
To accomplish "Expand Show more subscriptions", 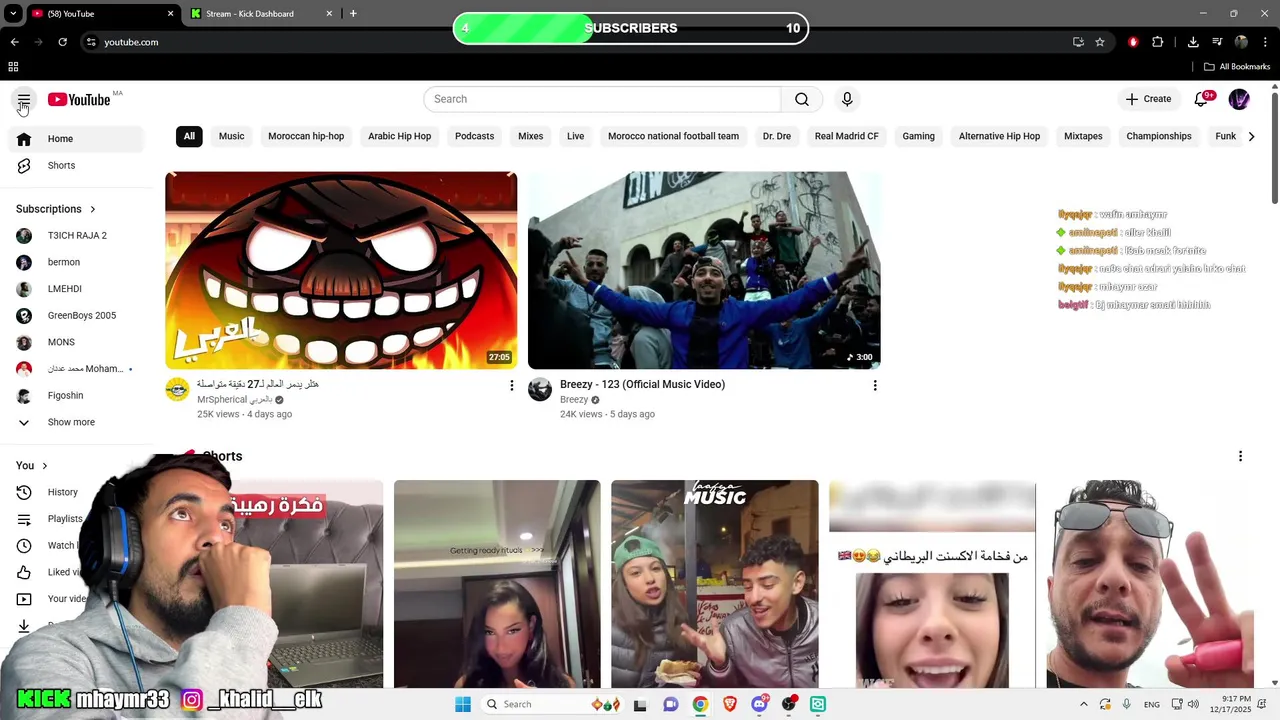I will point(76,422).
